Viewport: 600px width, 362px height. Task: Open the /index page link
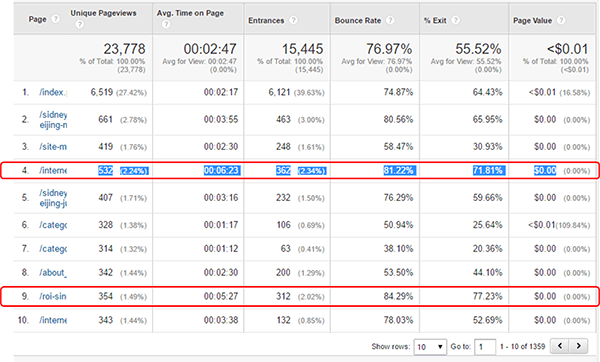click(53, 92)
